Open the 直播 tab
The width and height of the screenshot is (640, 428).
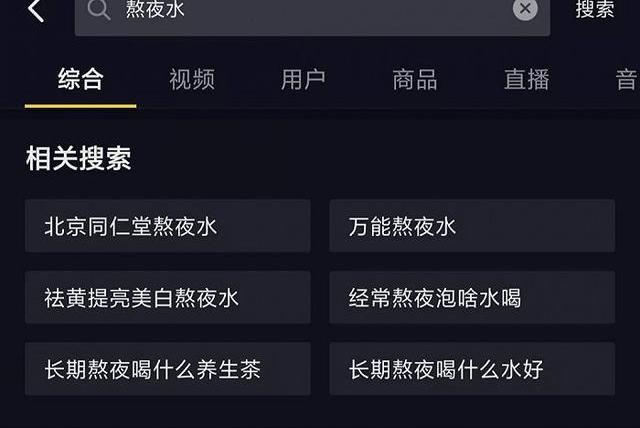(x=526, y=80)
